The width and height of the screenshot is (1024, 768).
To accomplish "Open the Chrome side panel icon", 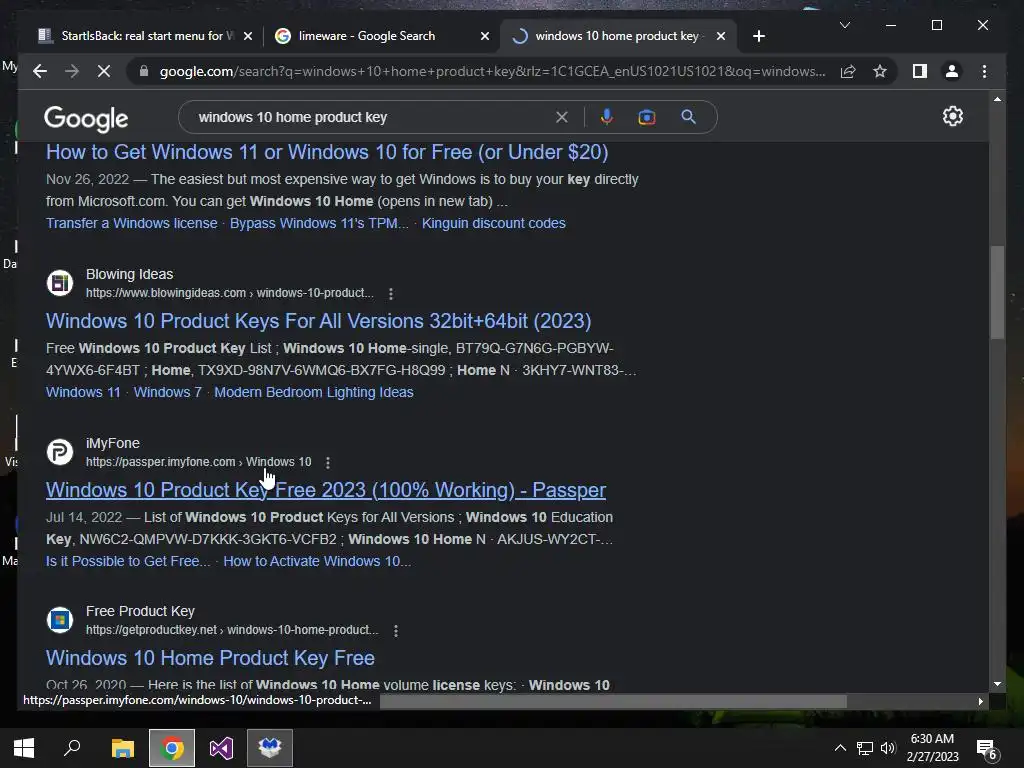I will [x=920, y=71].
